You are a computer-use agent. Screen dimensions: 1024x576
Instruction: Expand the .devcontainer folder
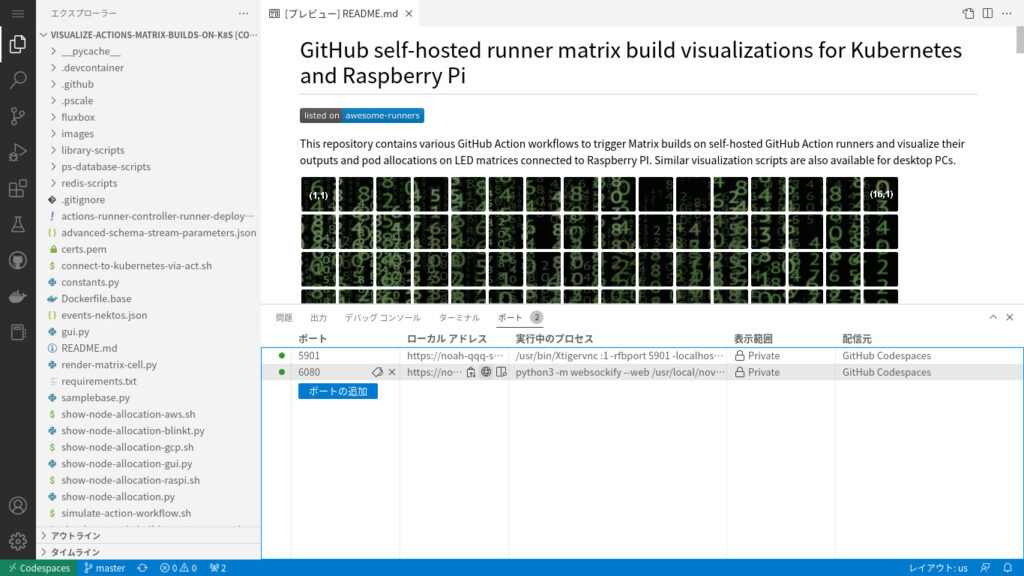point(92,68)
